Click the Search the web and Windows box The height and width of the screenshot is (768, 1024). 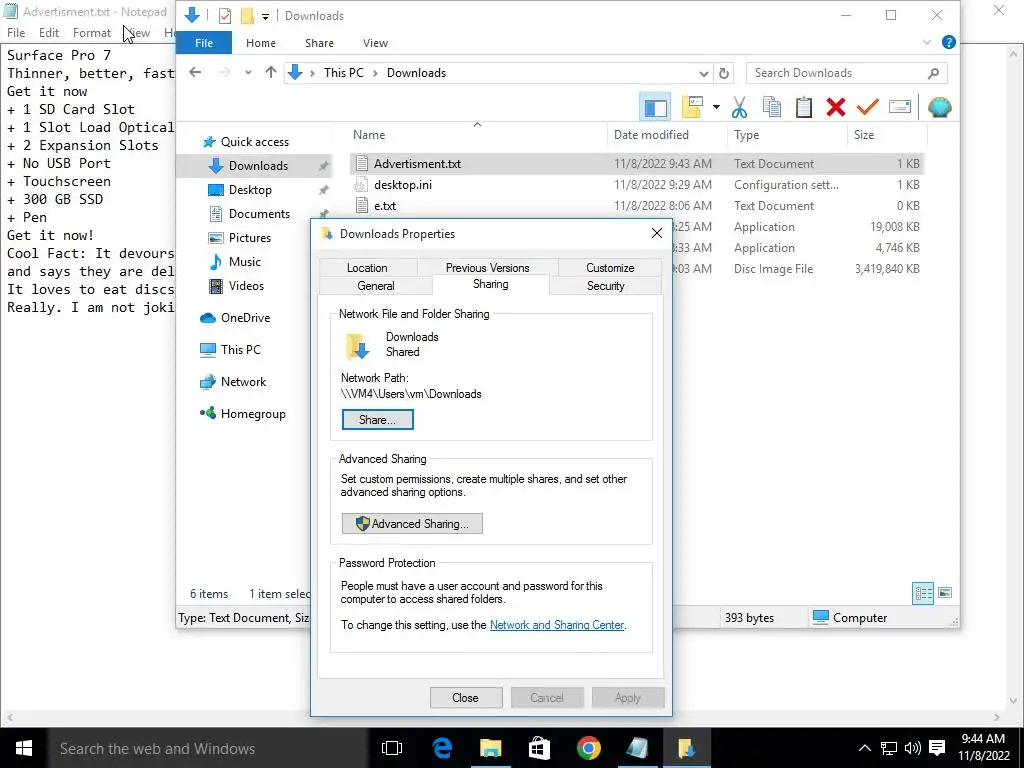[208, 748]
